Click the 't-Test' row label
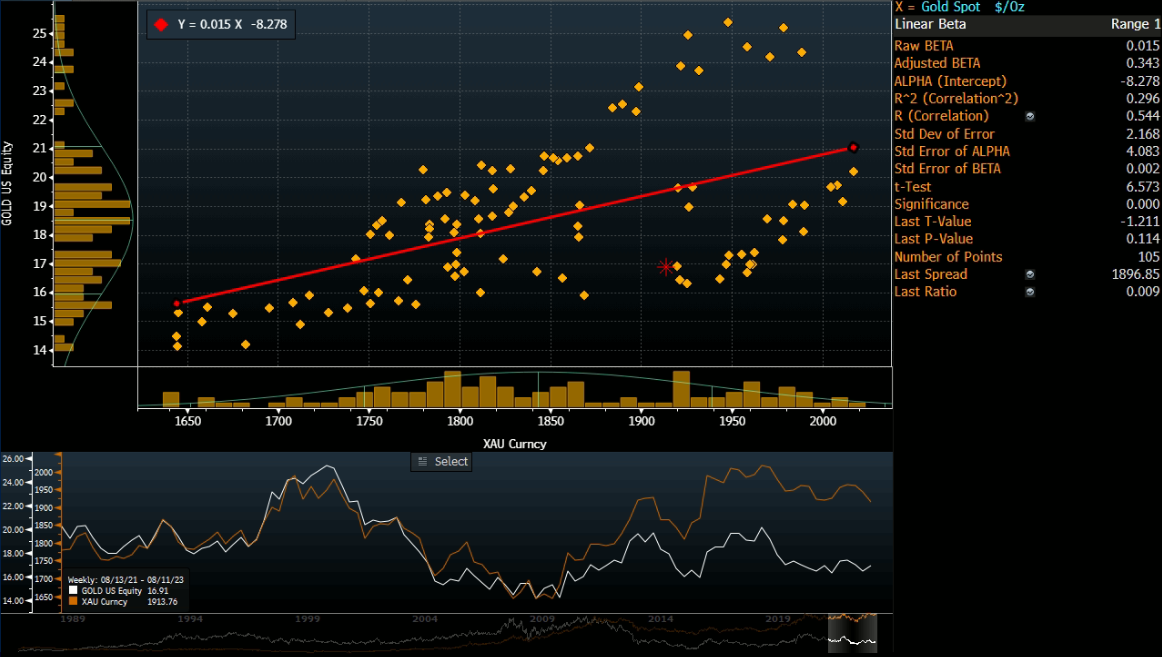 click(912, 187)
